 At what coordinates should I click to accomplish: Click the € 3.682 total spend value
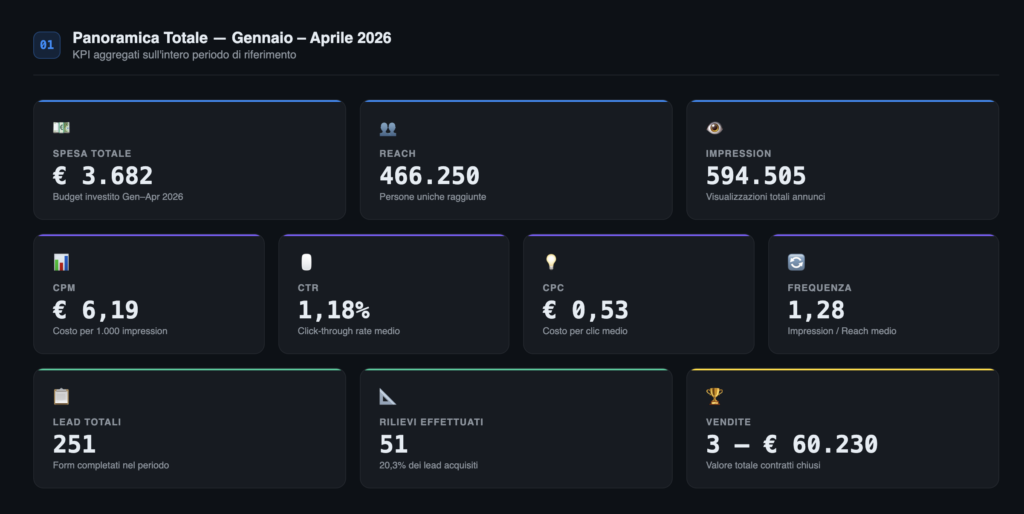[x=103, y=176]
